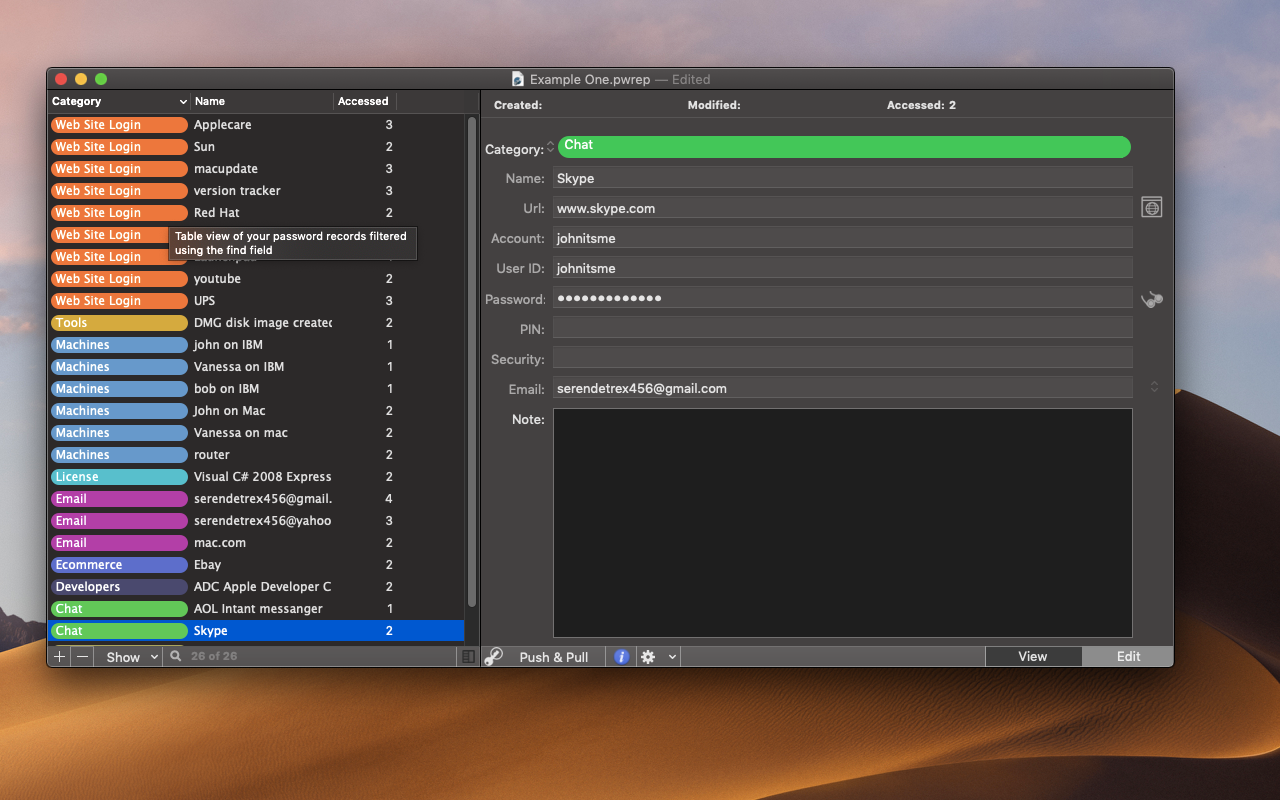
Task: Switch to Edit mode
Action: coord(1128,657)
